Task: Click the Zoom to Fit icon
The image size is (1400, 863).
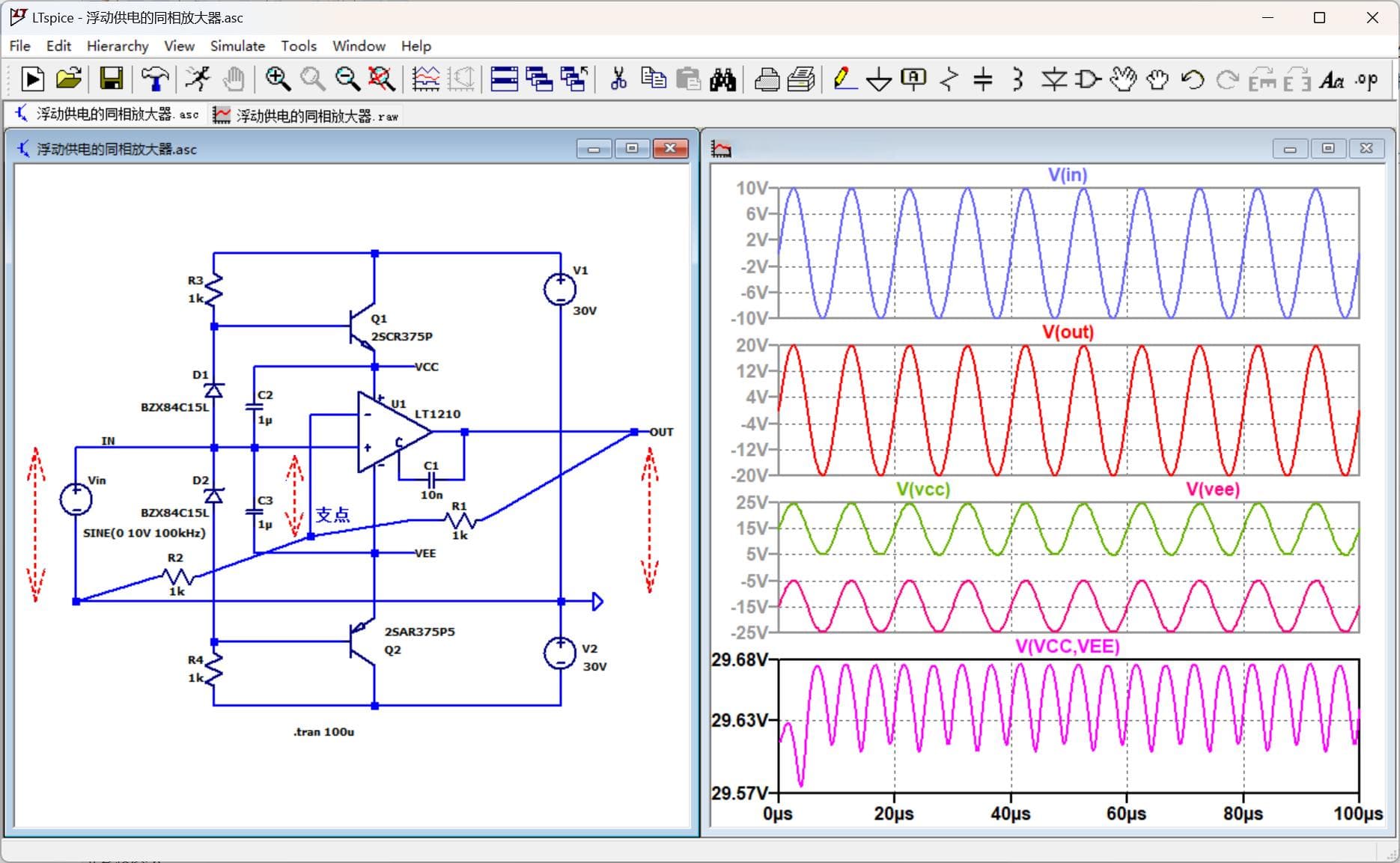Action: coord(382,79)
